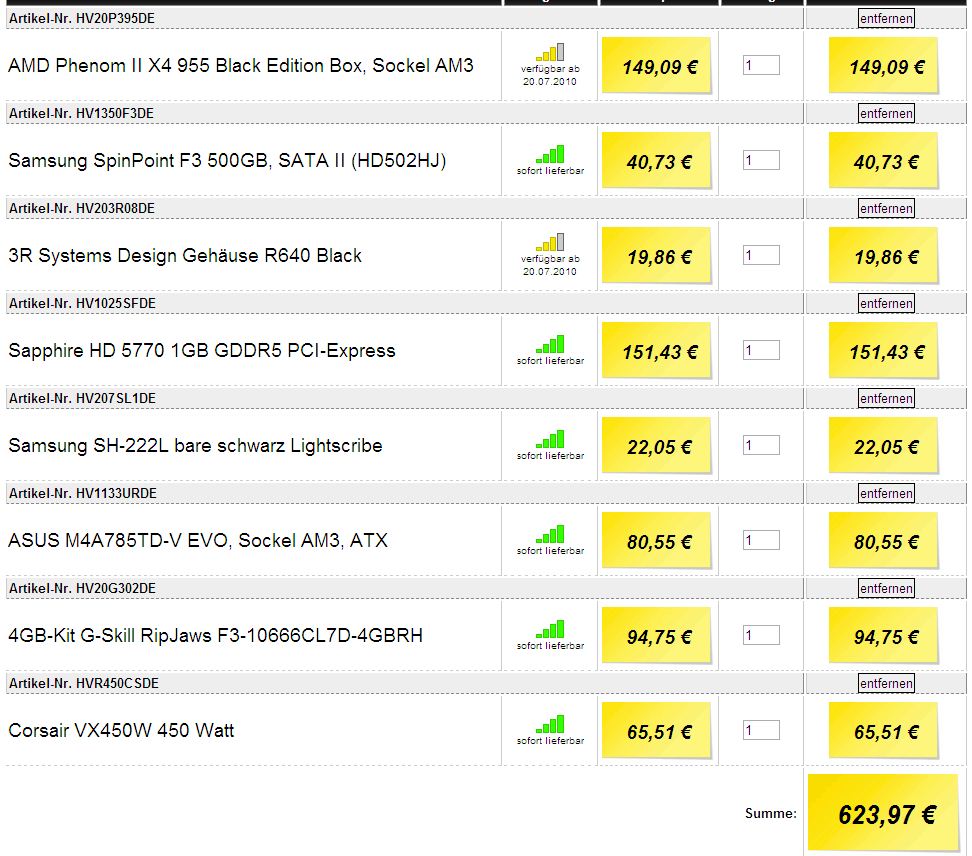Click stock icon for Sapphire HD 5770
The image size is (972, 856).
[550, 344]
